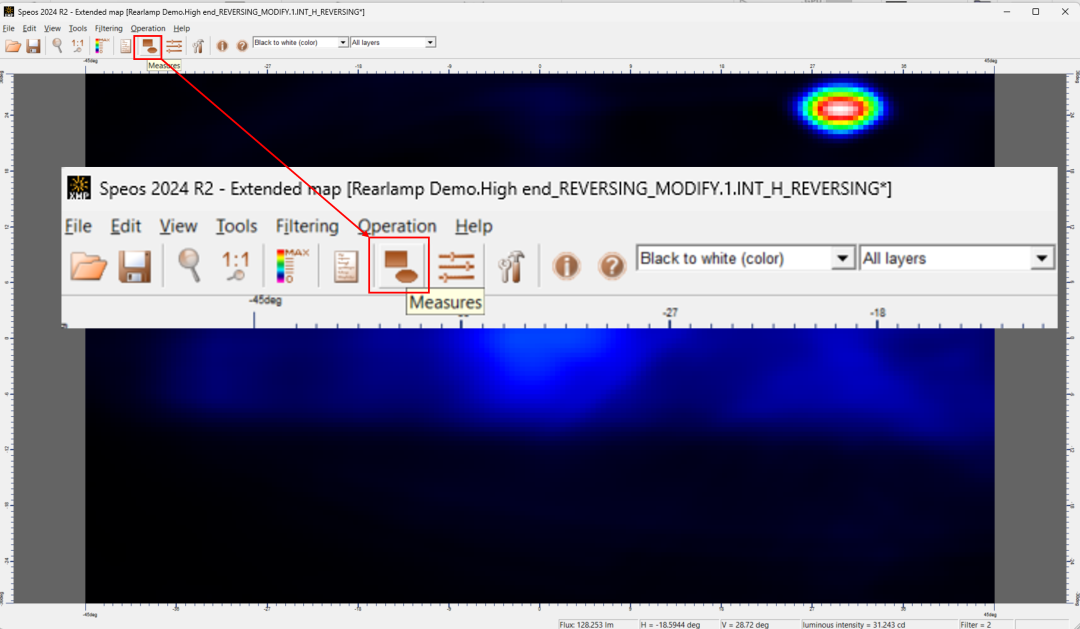
Task: Select the magnifier zoom tool in the enlarged toolbar
Action: click(189, 265)
